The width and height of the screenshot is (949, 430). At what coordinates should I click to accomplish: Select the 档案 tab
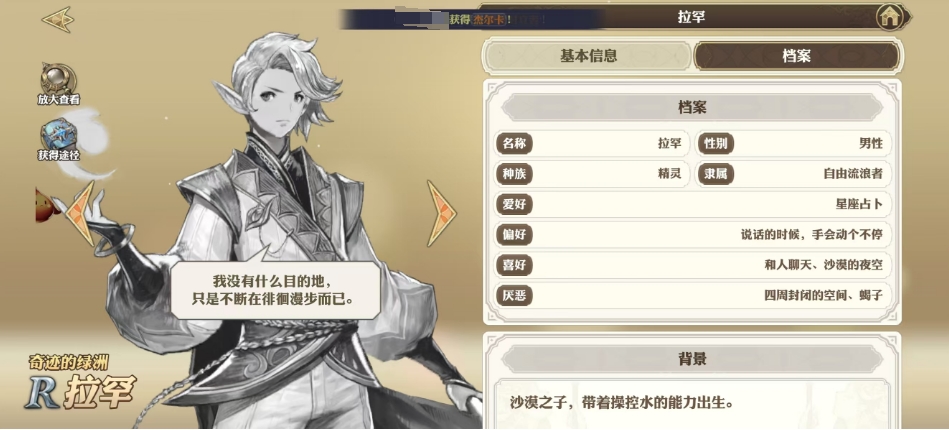[x=796, y=56]
